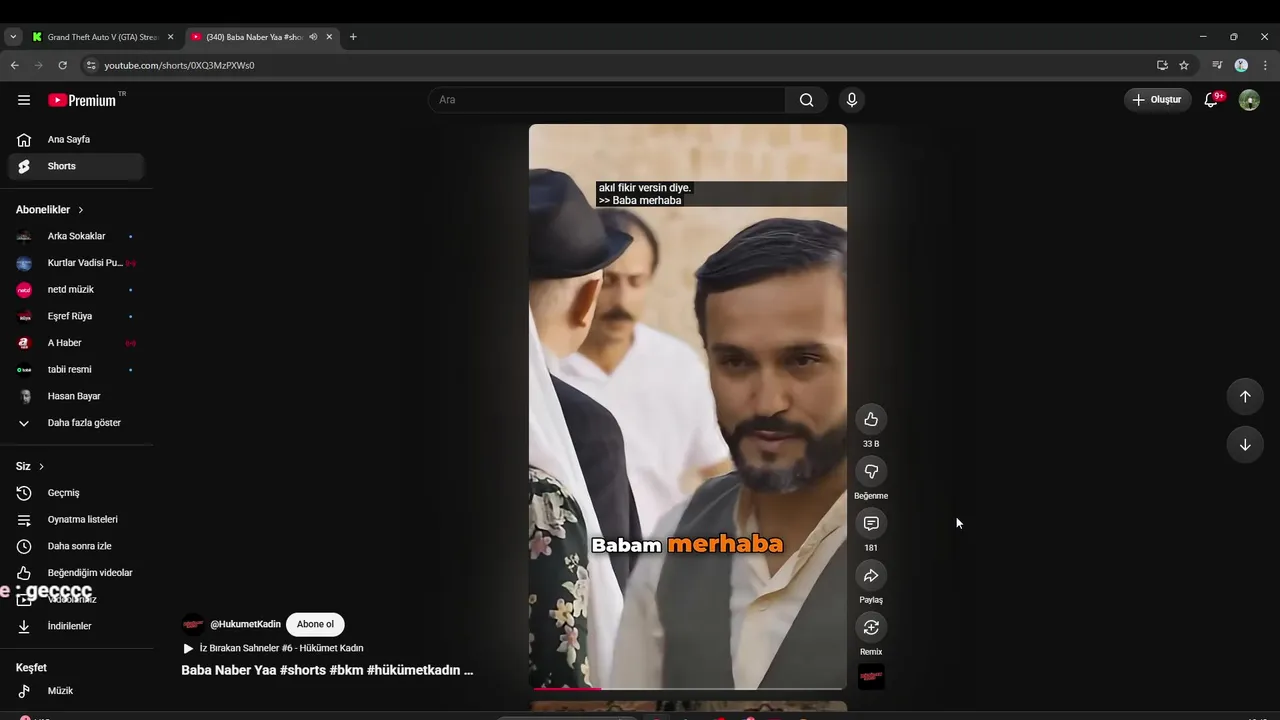
Task: Open tabii resmi channel
Action: click(x=76, y=370)
